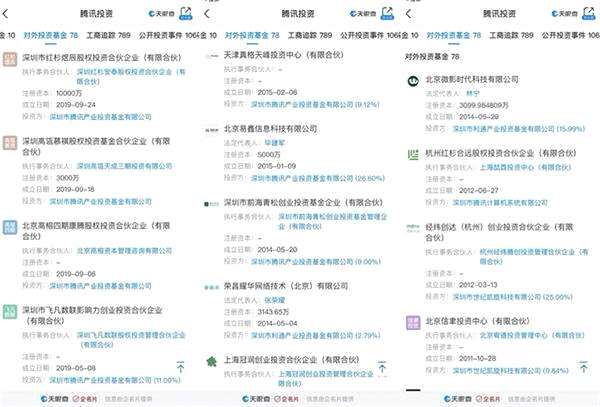This screenshot has height=407, width=600.
Task: Click the logo of 荣昌耀华网络技术（北京）有限公司
Action: click(x=212, y=287)
